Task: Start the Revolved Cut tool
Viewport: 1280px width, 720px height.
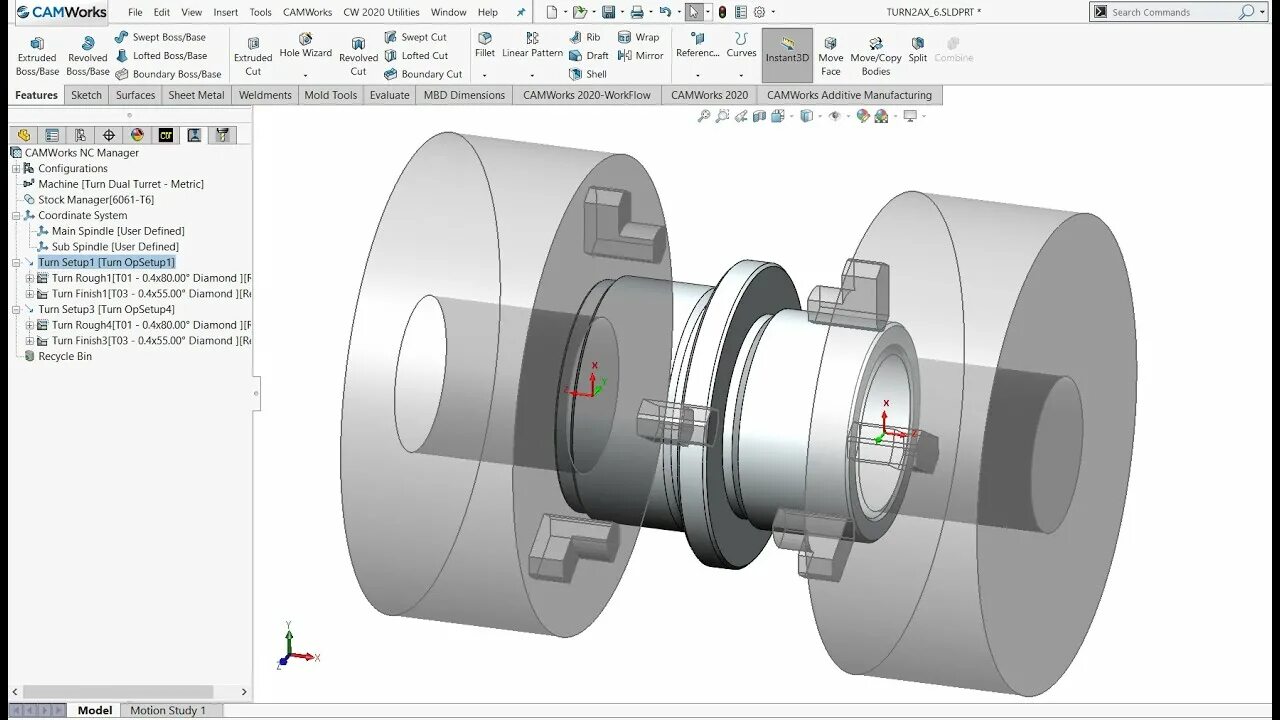Action: 358,57
